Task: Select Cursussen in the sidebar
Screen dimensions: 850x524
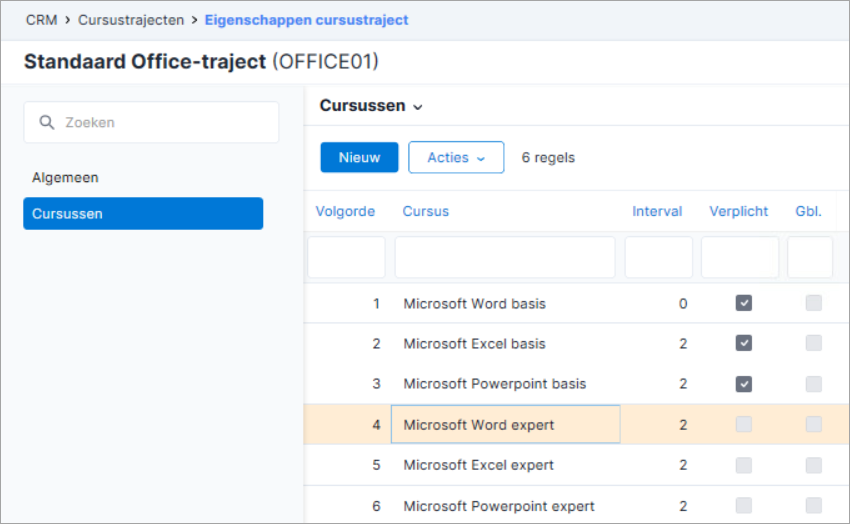Action: click(x=143, y=214)
